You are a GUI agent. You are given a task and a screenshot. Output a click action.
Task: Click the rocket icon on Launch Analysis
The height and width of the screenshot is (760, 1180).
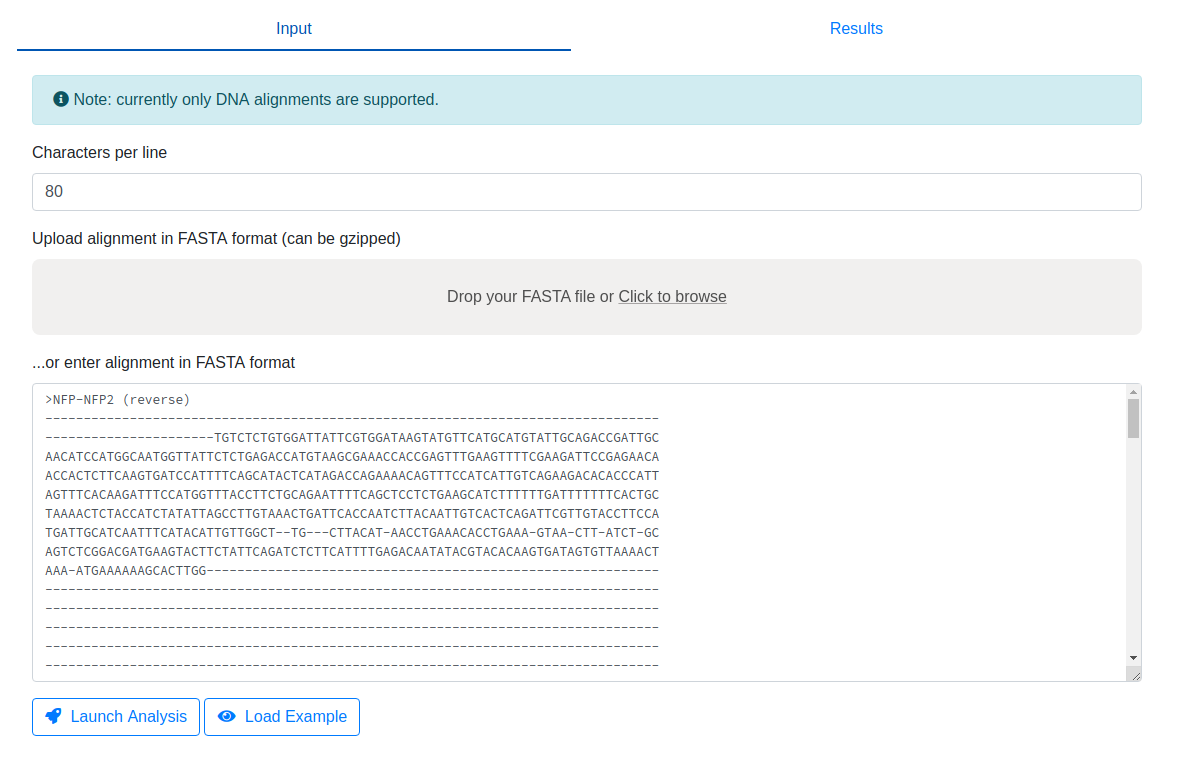point(54,716)
